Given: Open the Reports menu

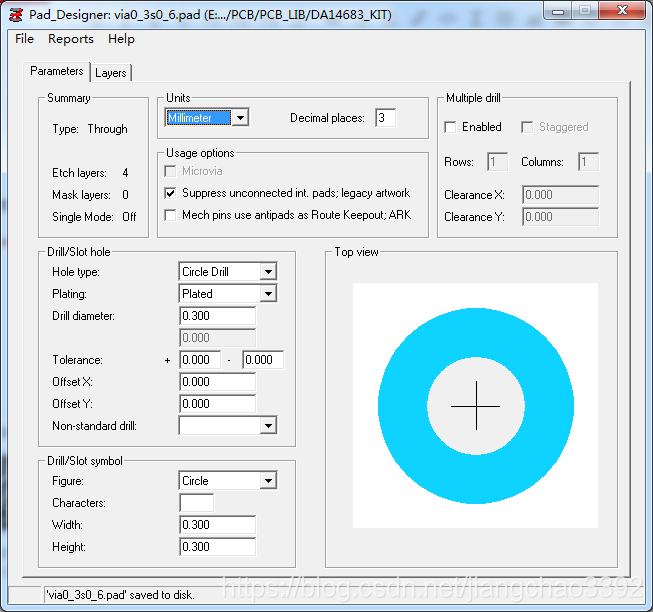Looking at the screenshot, I should click(71, 39).
